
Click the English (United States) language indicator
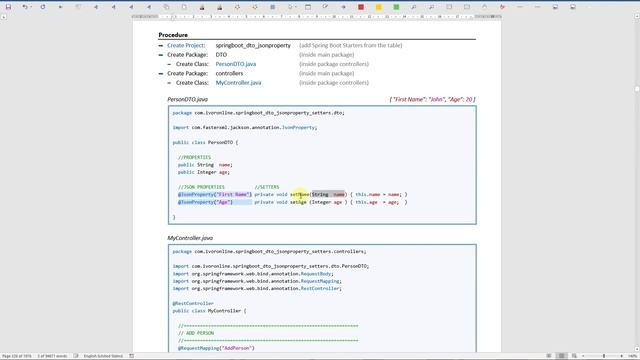[103, 356]
